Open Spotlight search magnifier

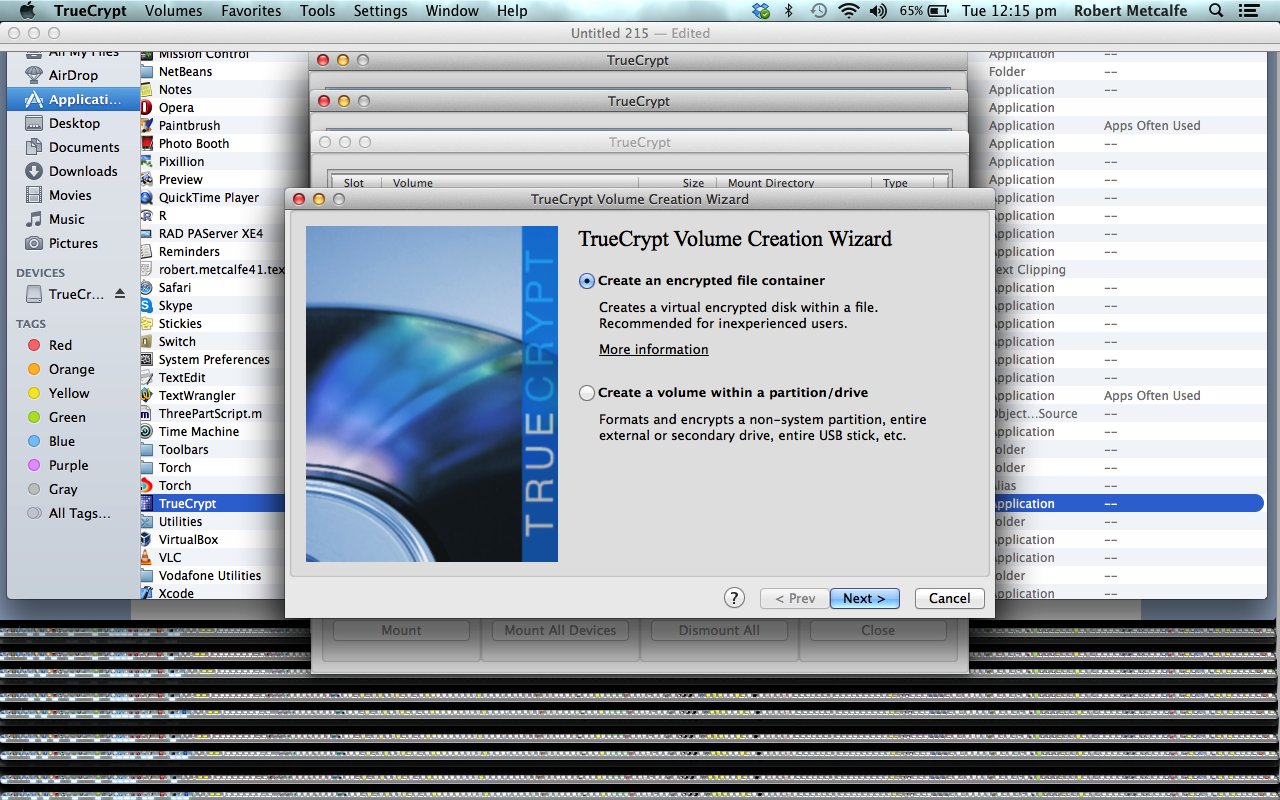click(1216, 11)
